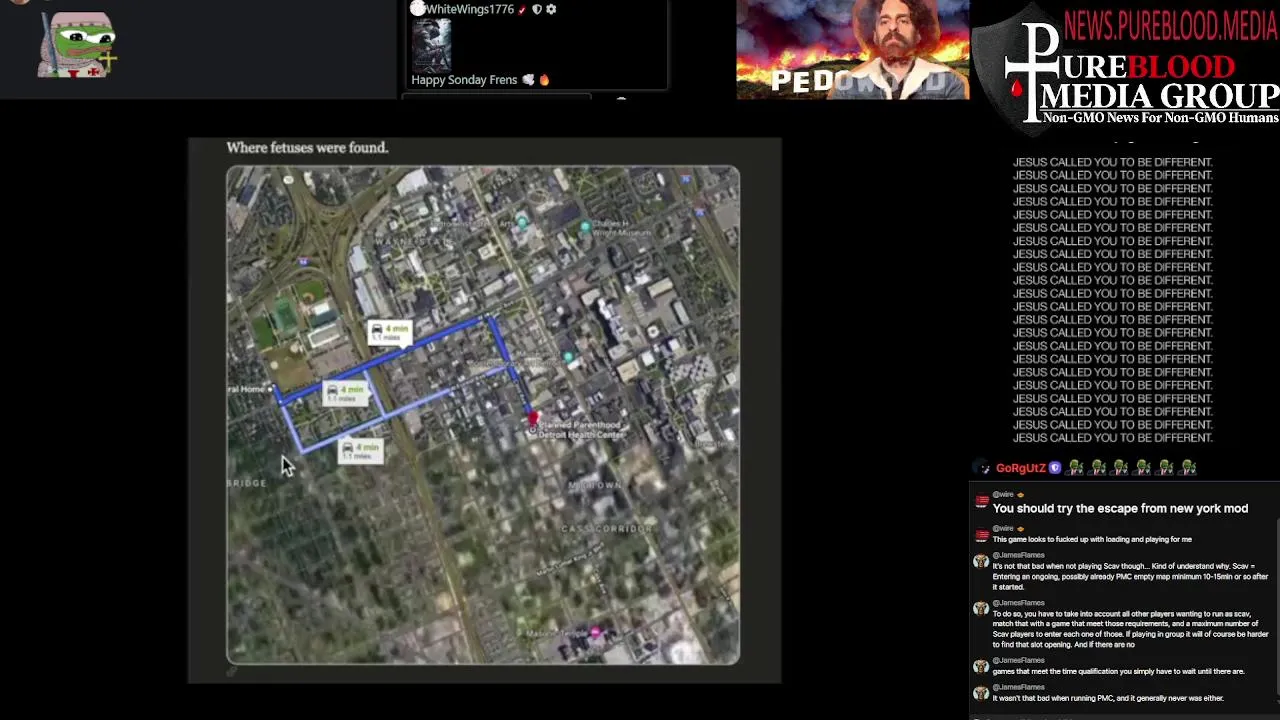Click @JamesFlames name above 'To do so' message
Screen dimensions: 1280x720
1018,603
